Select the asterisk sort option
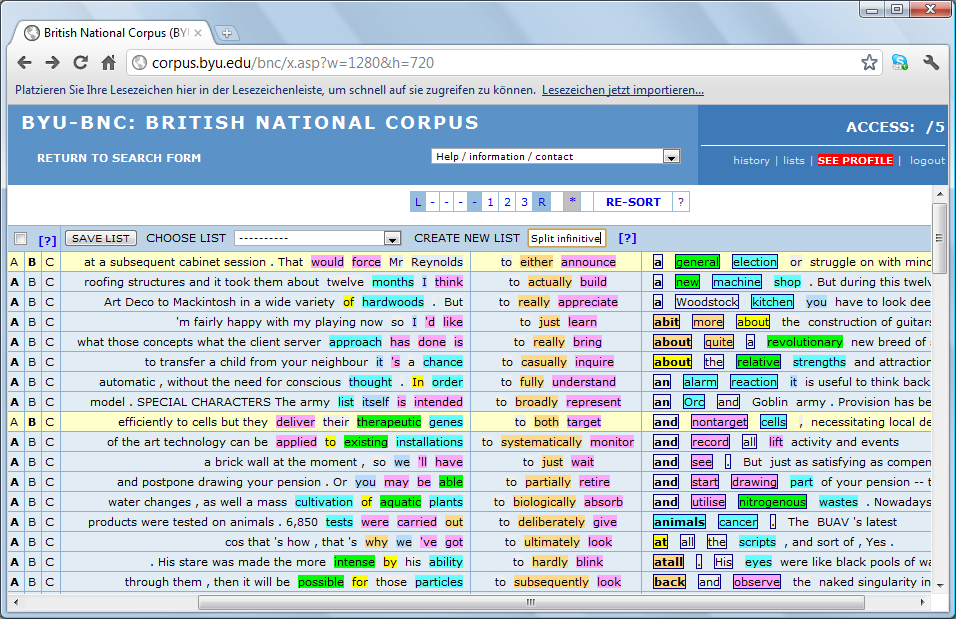The height and width of the screenshot is (619, 956). coord(572,201)
